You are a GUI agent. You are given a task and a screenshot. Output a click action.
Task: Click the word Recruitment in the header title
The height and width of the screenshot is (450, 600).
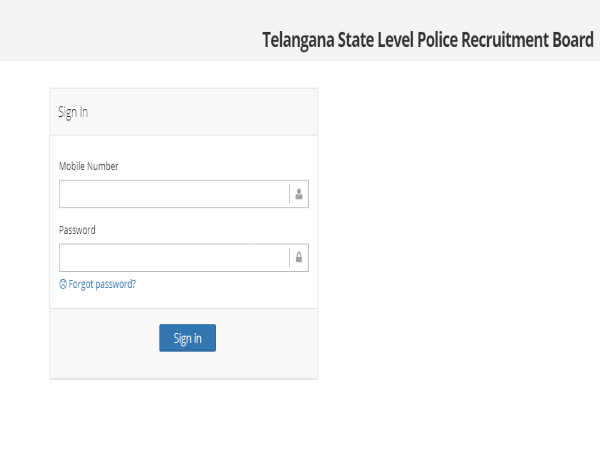tap(505, 39)
